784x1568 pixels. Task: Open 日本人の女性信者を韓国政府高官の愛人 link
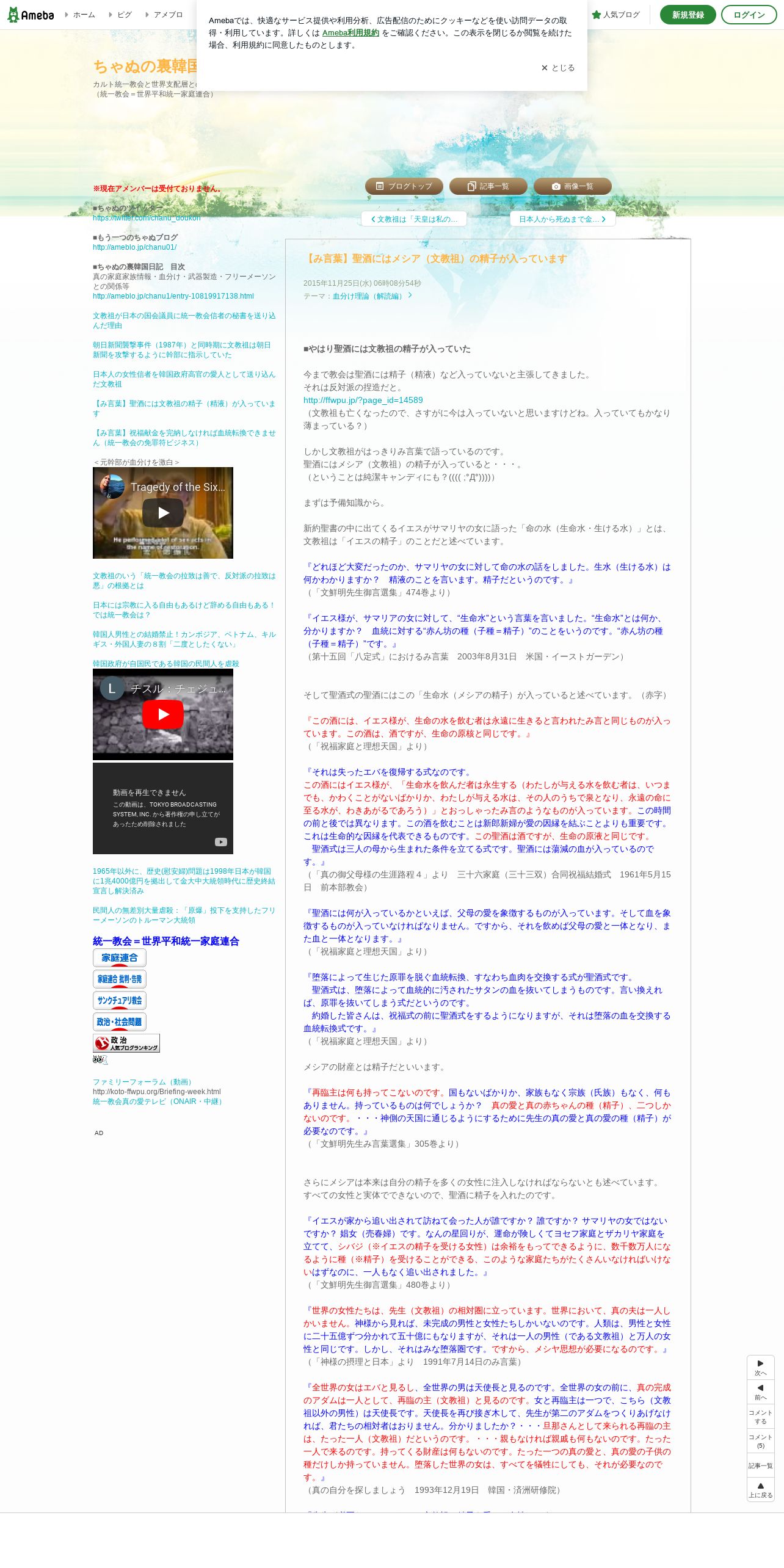click(184, 379)
